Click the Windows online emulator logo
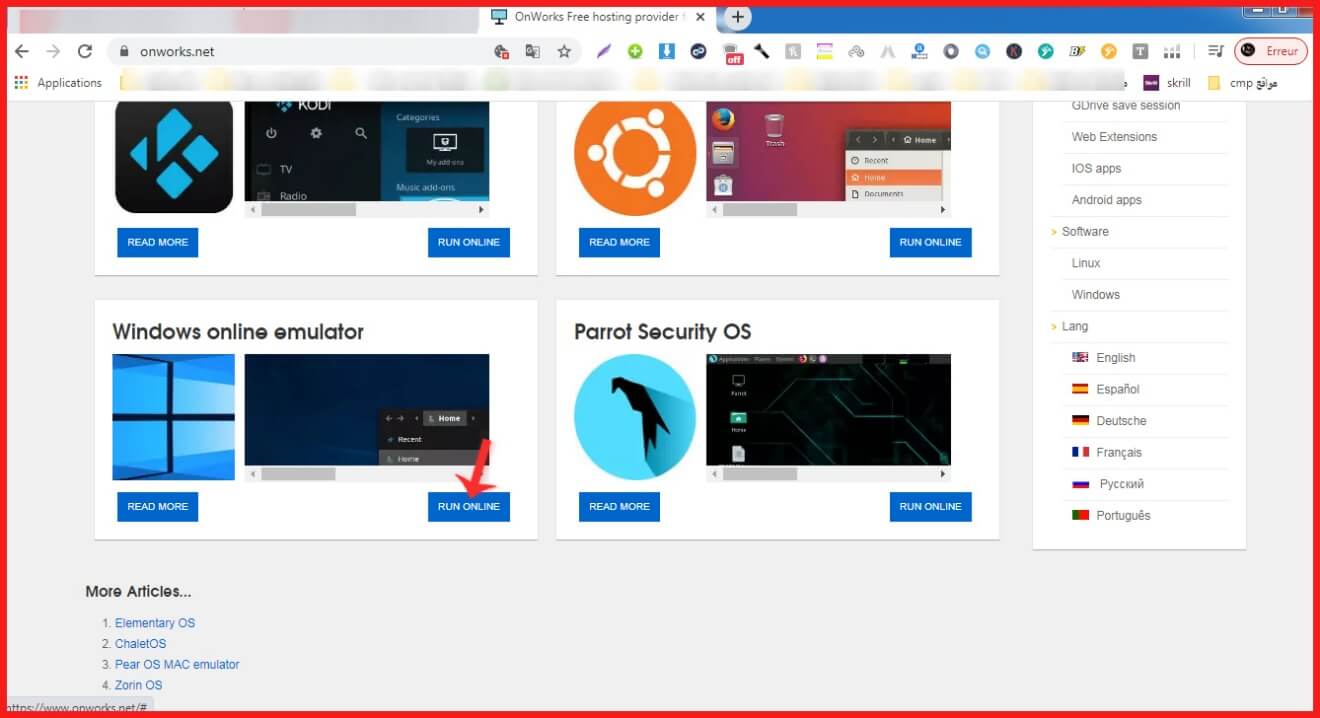Viewport: 1320px width, 718px height. [173, 416]
